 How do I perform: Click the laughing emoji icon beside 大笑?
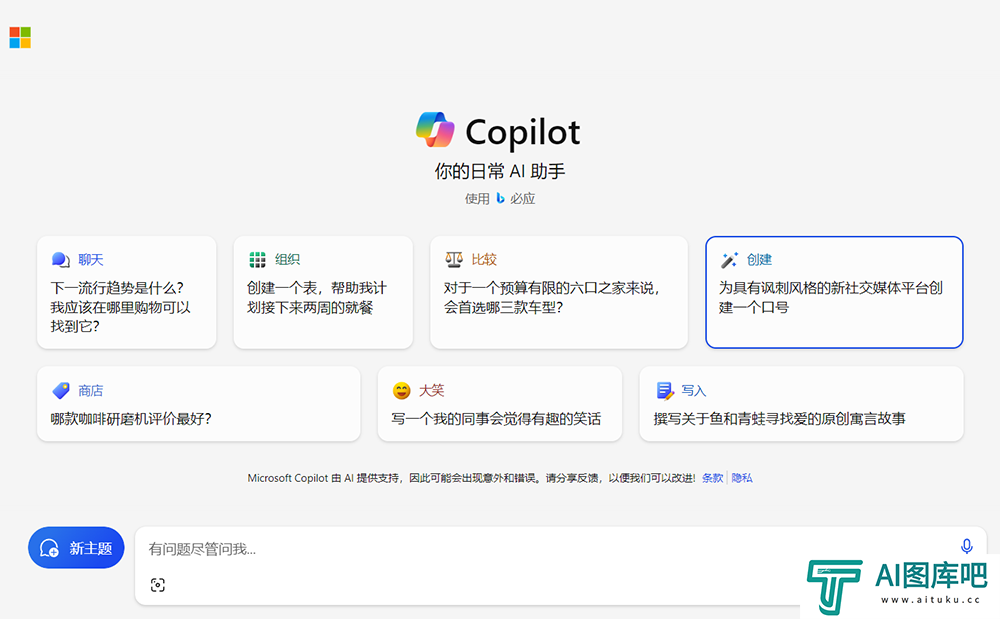point(401,390)
